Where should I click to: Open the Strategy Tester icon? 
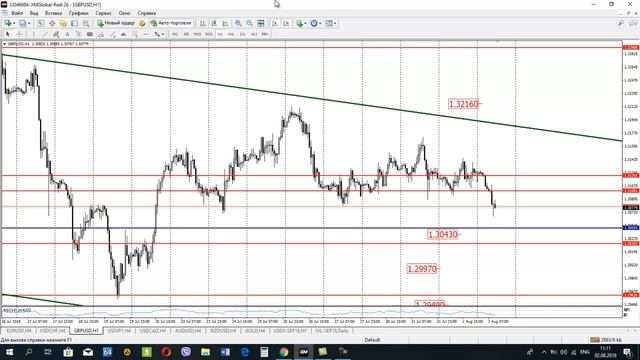(x=86, y=23)
